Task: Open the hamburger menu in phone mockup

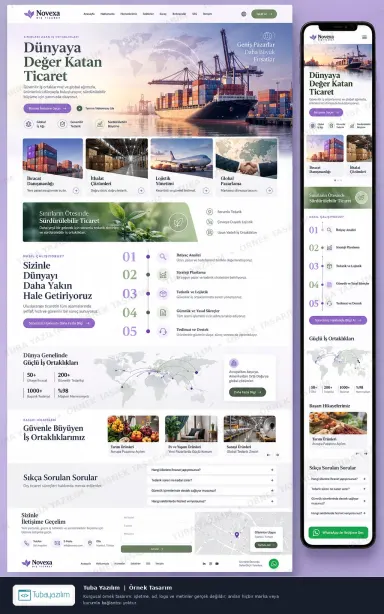Action: pyautogui.click(x=364, y=37)
